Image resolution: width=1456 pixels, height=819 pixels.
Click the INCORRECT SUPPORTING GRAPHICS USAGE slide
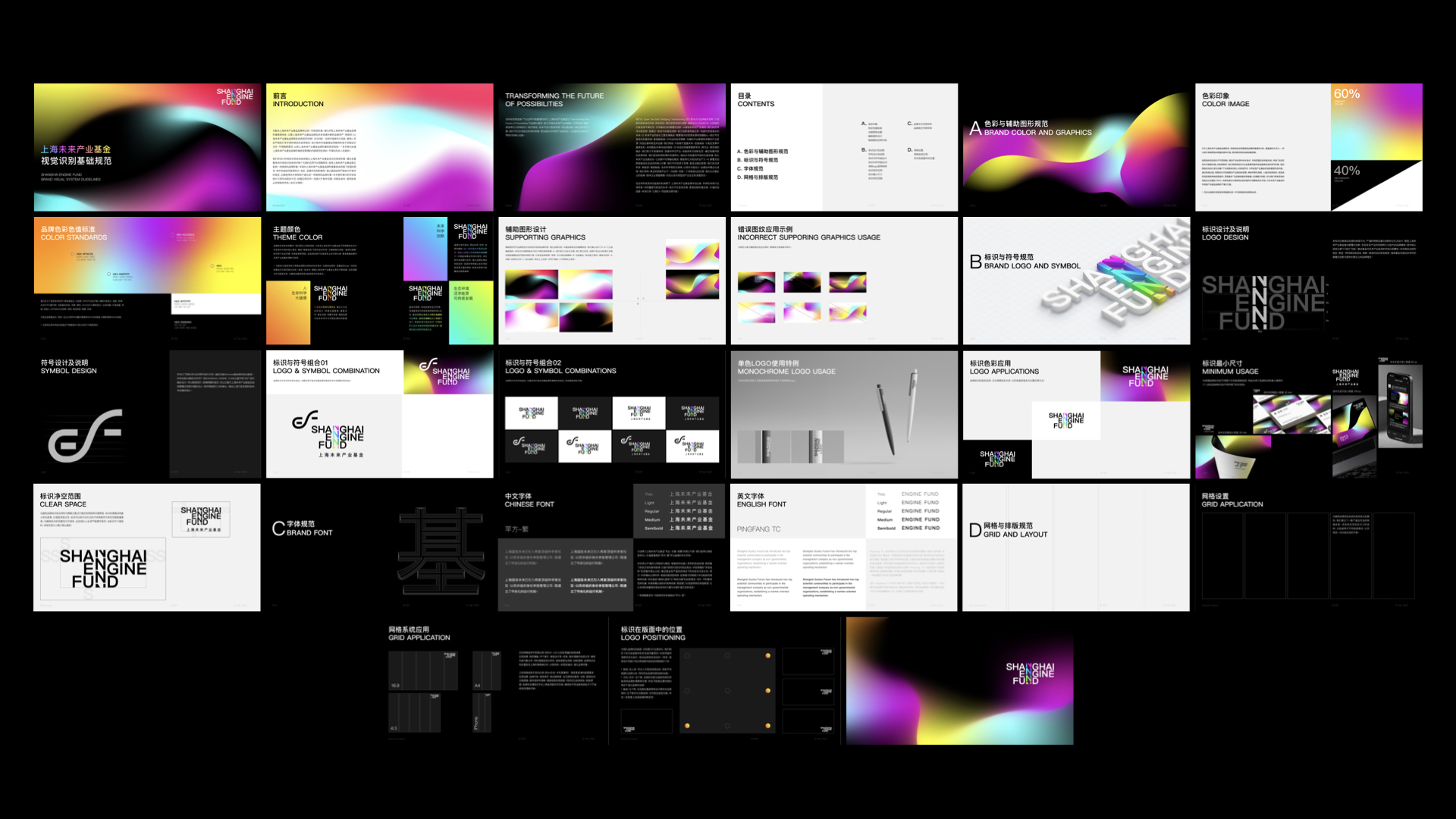(x=843, y=281)
